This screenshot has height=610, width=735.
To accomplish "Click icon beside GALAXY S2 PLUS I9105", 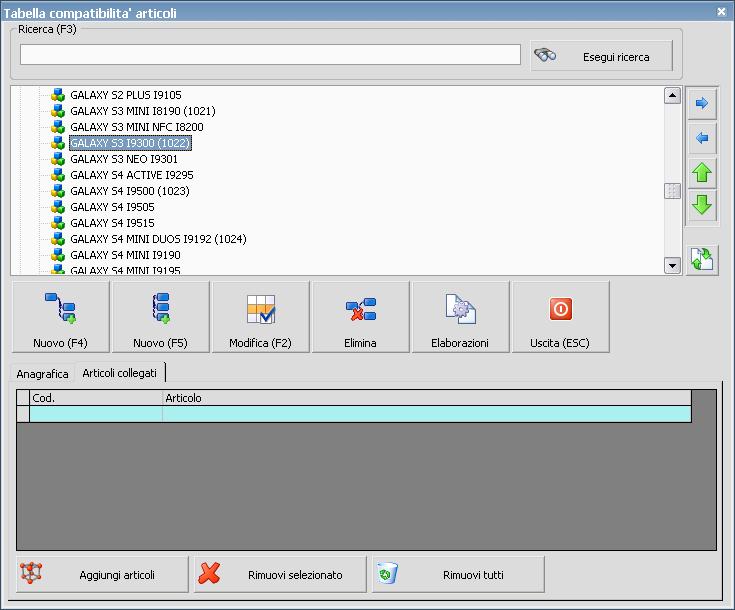I will 58,95.
